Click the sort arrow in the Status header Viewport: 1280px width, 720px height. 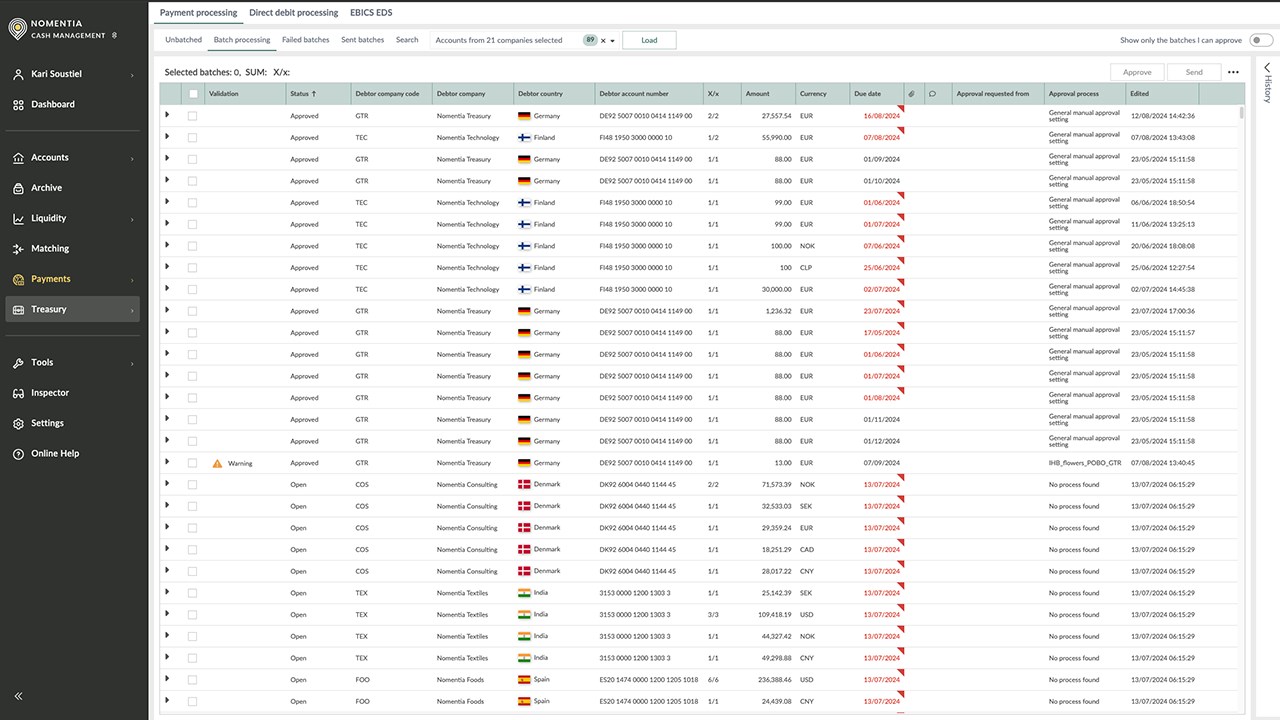point(314,94)
